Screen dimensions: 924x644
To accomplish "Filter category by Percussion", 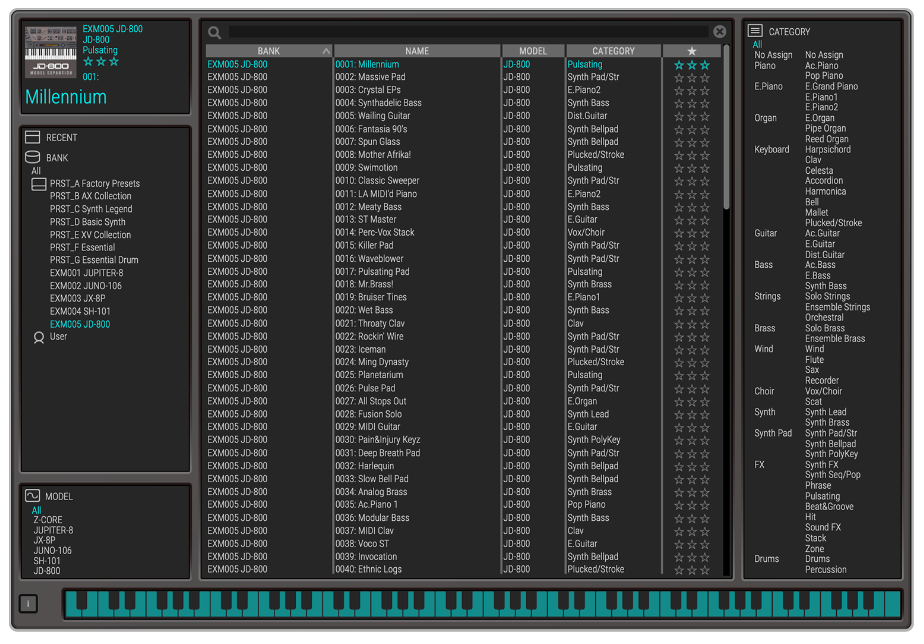I will pyautogui.click(x=826, y=570).
